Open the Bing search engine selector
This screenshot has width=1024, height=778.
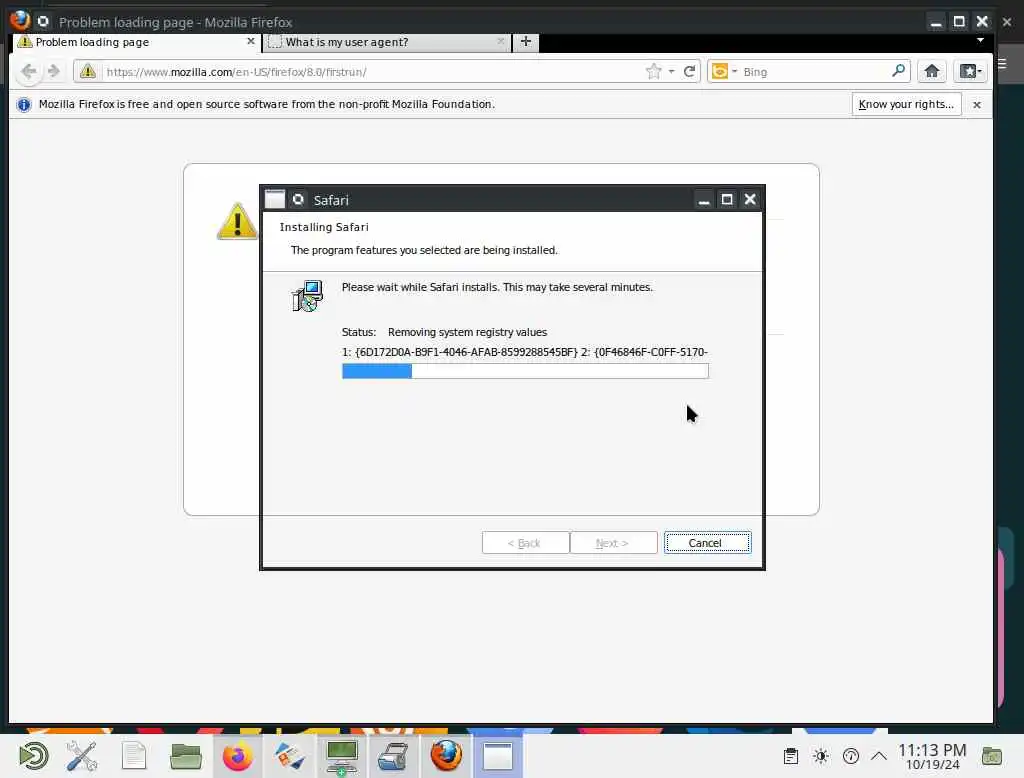click(724, 71)
